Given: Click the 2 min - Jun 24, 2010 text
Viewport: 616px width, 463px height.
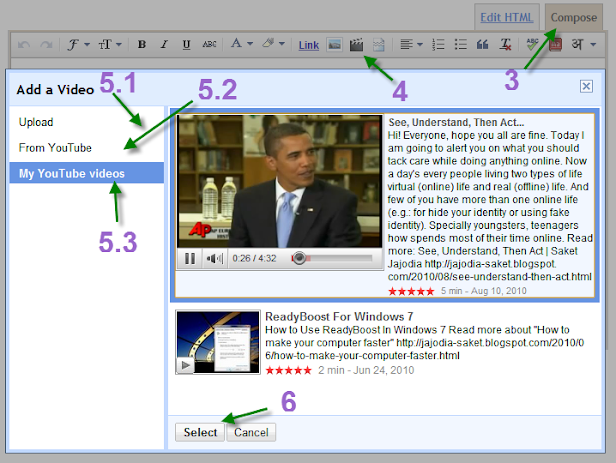Looking at the screenshot, I should point(366,370).
